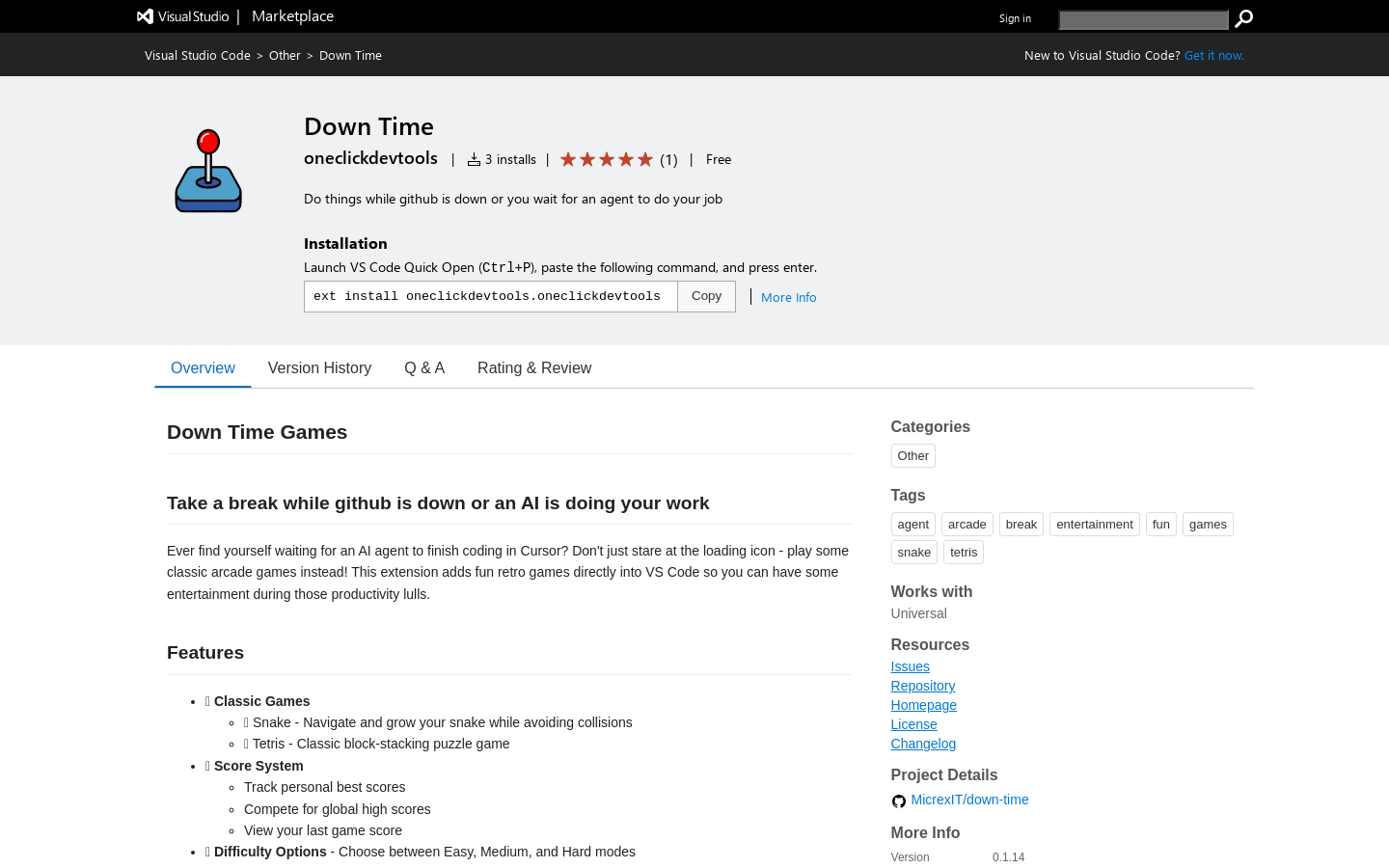Click the Visual Studio logo icon
Image resolution: width=1389 pixels, height=868 pixels.
(x=145, y=16)
